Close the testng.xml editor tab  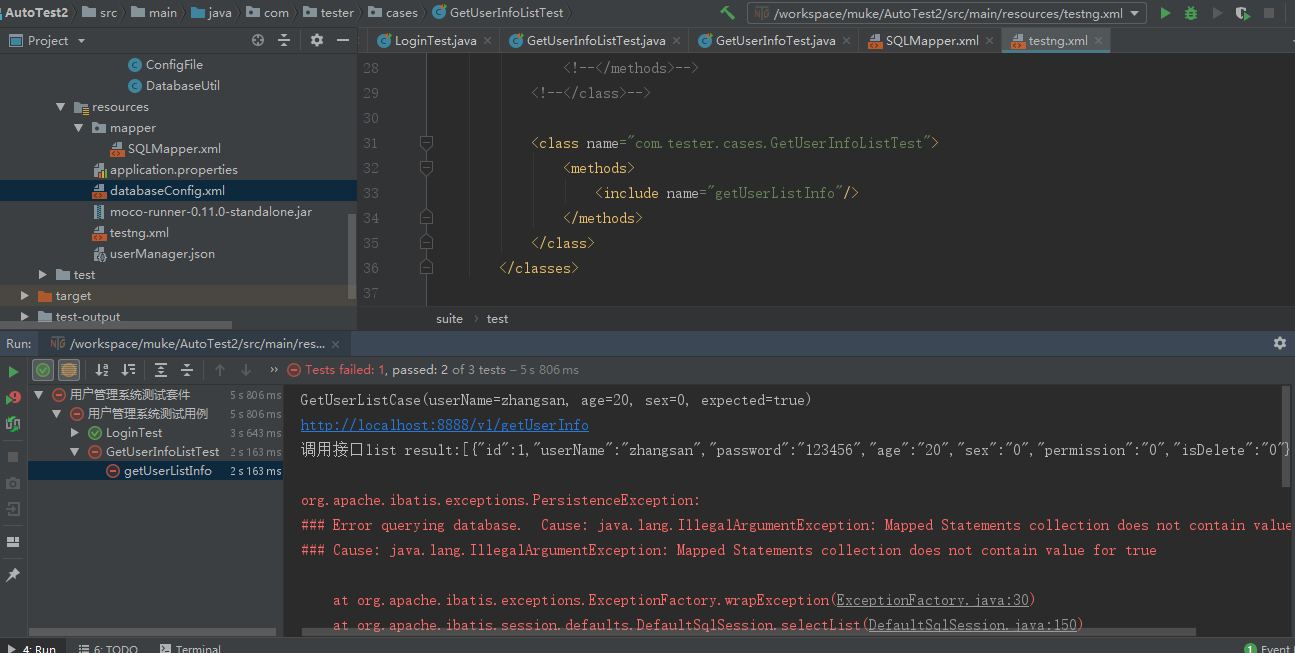click(x=1101, y=41)
